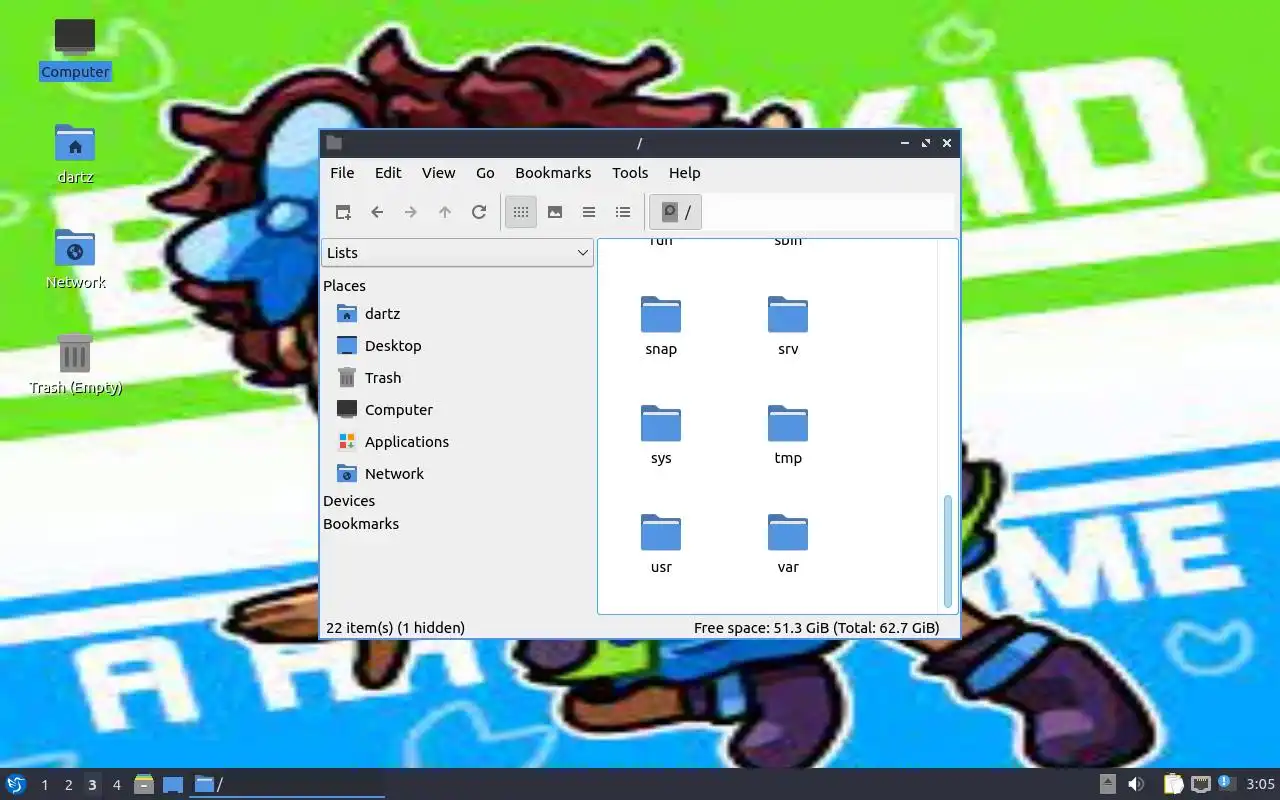Go forward to the next folder
This screenshot has width=1280, height=800.
[411, 212]
